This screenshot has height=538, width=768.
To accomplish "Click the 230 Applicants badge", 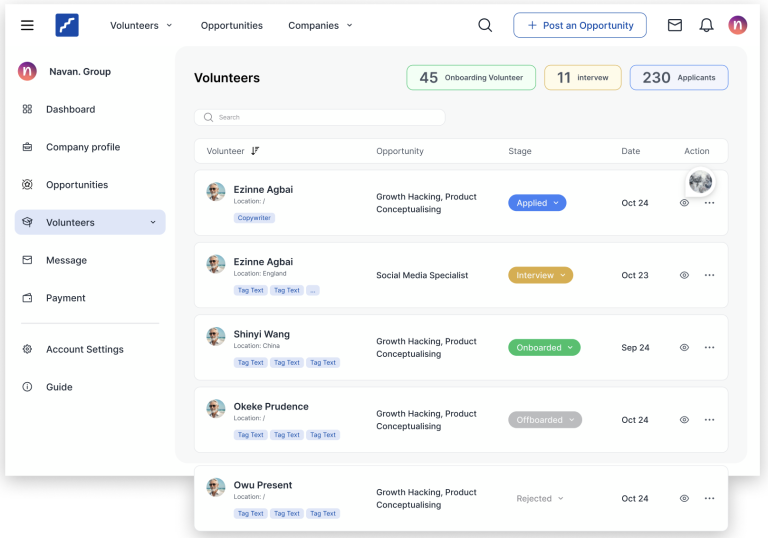I will click(x=679, y=77).
